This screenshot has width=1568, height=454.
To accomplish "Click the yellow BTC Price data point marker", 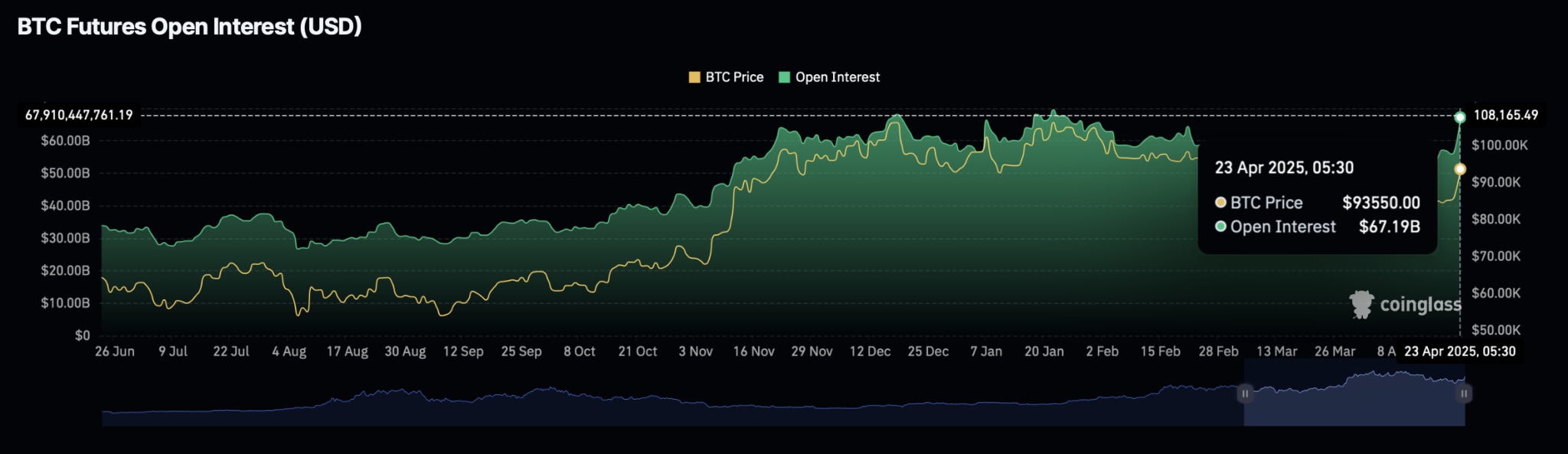I will click(x=1460, y=169).
